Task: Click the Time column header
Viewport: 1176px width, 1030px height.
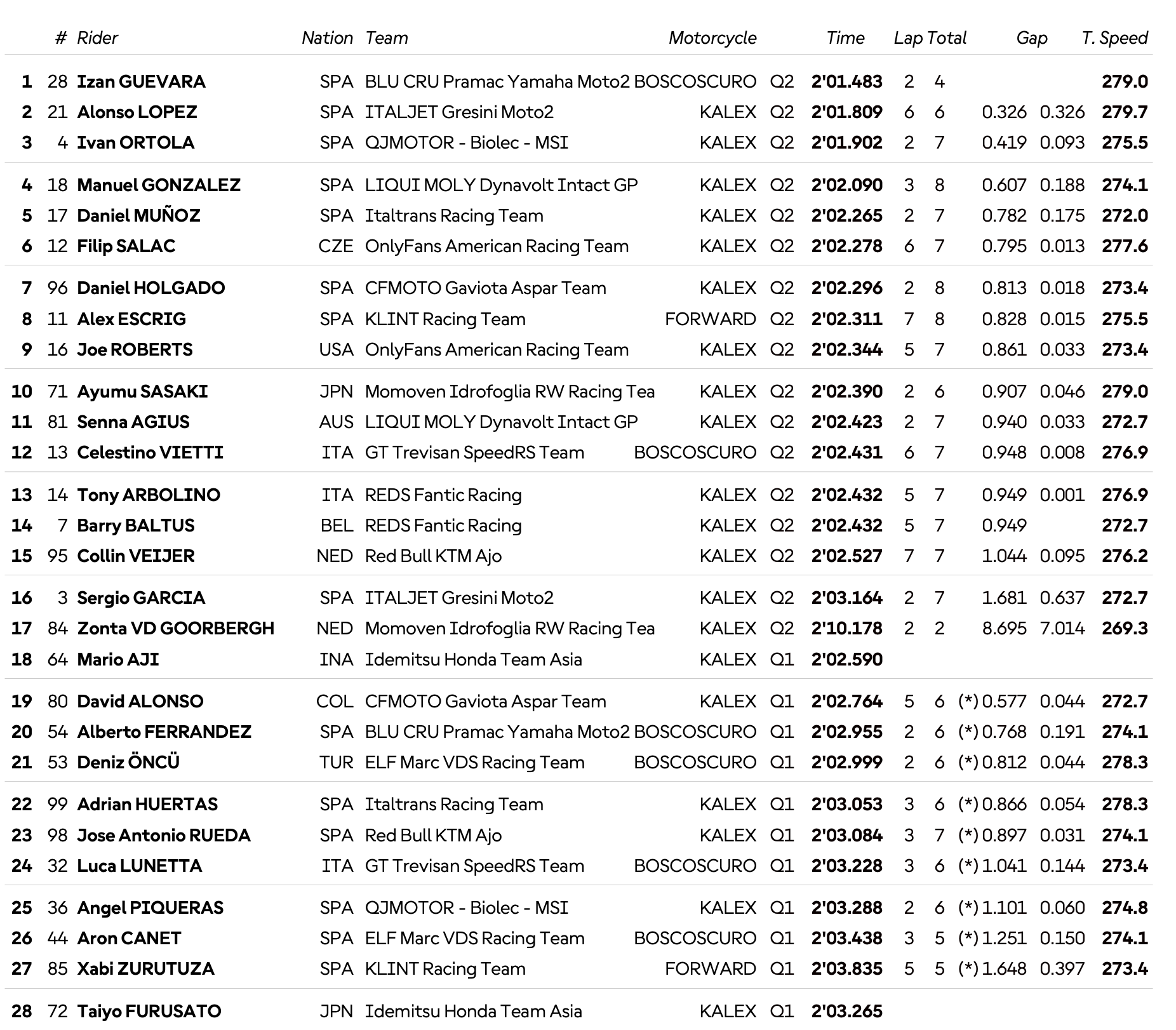Action: point(845,38)
